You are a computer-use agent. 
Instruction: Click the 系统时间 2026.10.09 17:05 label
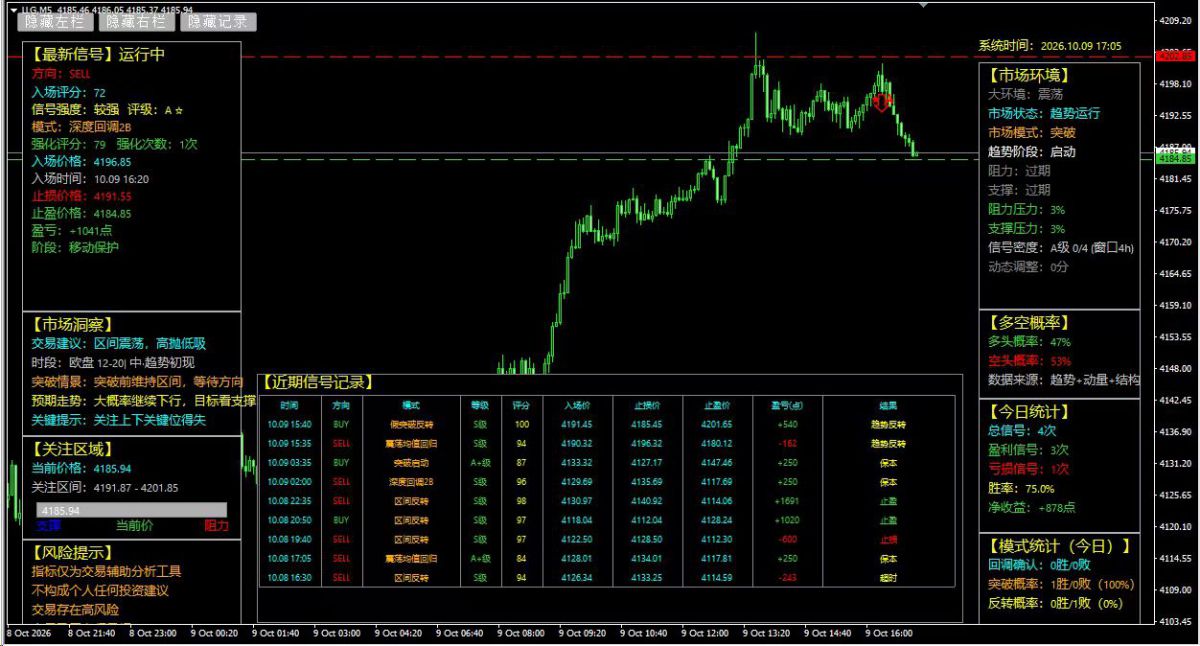pyautogui.click(x=1049, y=46)
